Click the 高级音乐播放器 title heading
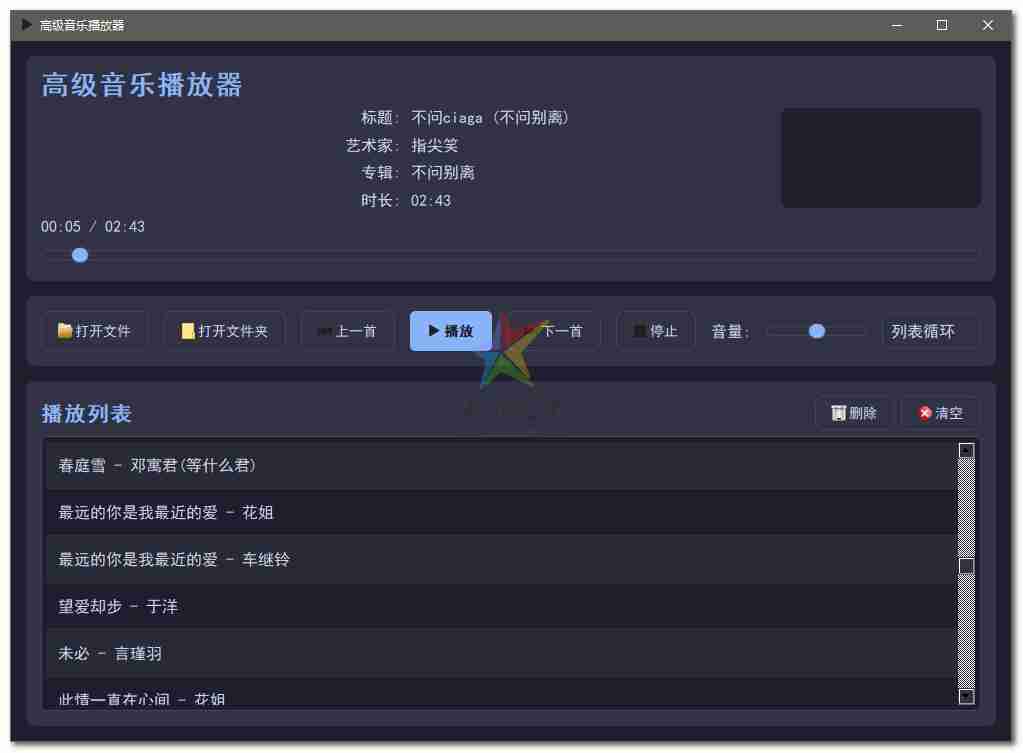This screenshot has height=753, width=1023. click(x=140, y=86)
